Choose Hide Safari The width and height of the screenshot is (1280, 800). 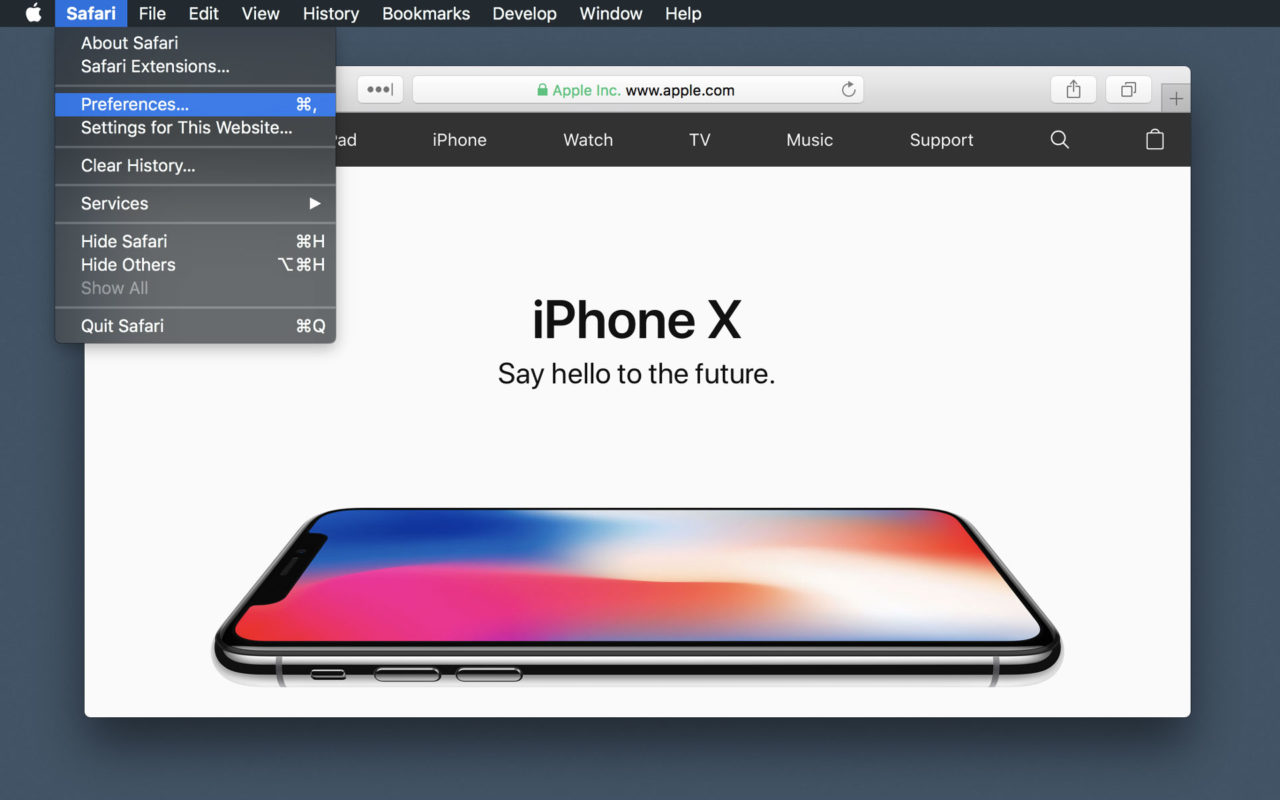[195, 241]
